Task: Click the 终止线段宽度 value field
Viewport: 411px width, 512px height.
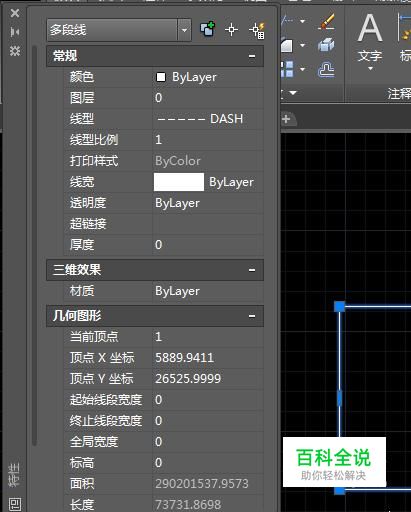Action: 208,421
